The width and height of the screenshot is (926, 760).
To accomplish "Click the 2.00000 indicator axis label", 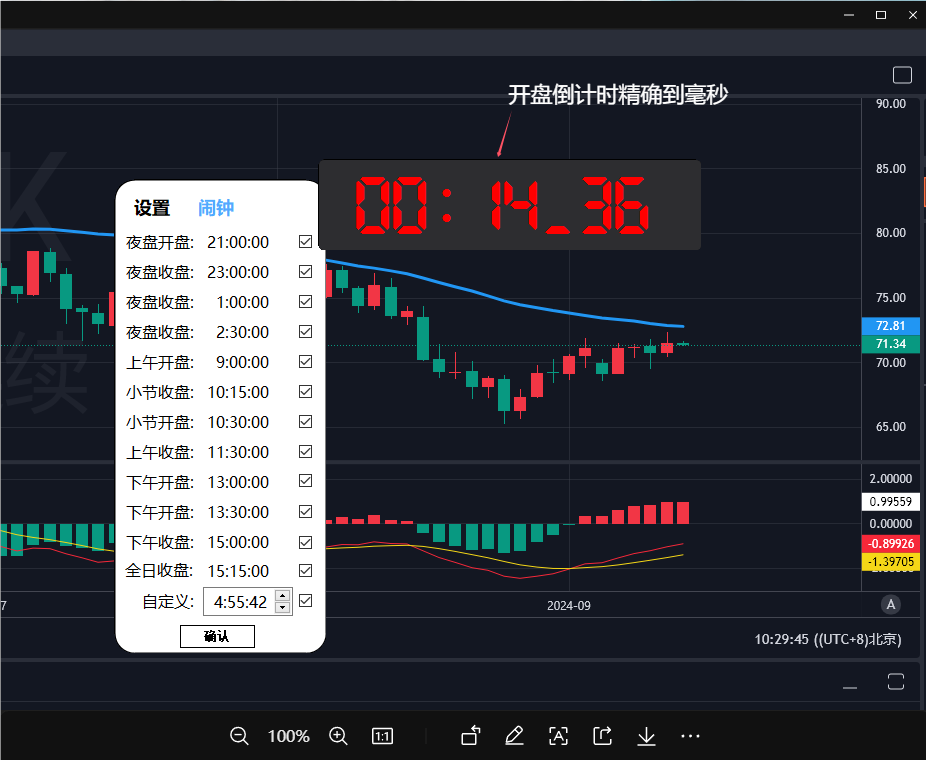I will pyautogui.click(x=891, y=478).
